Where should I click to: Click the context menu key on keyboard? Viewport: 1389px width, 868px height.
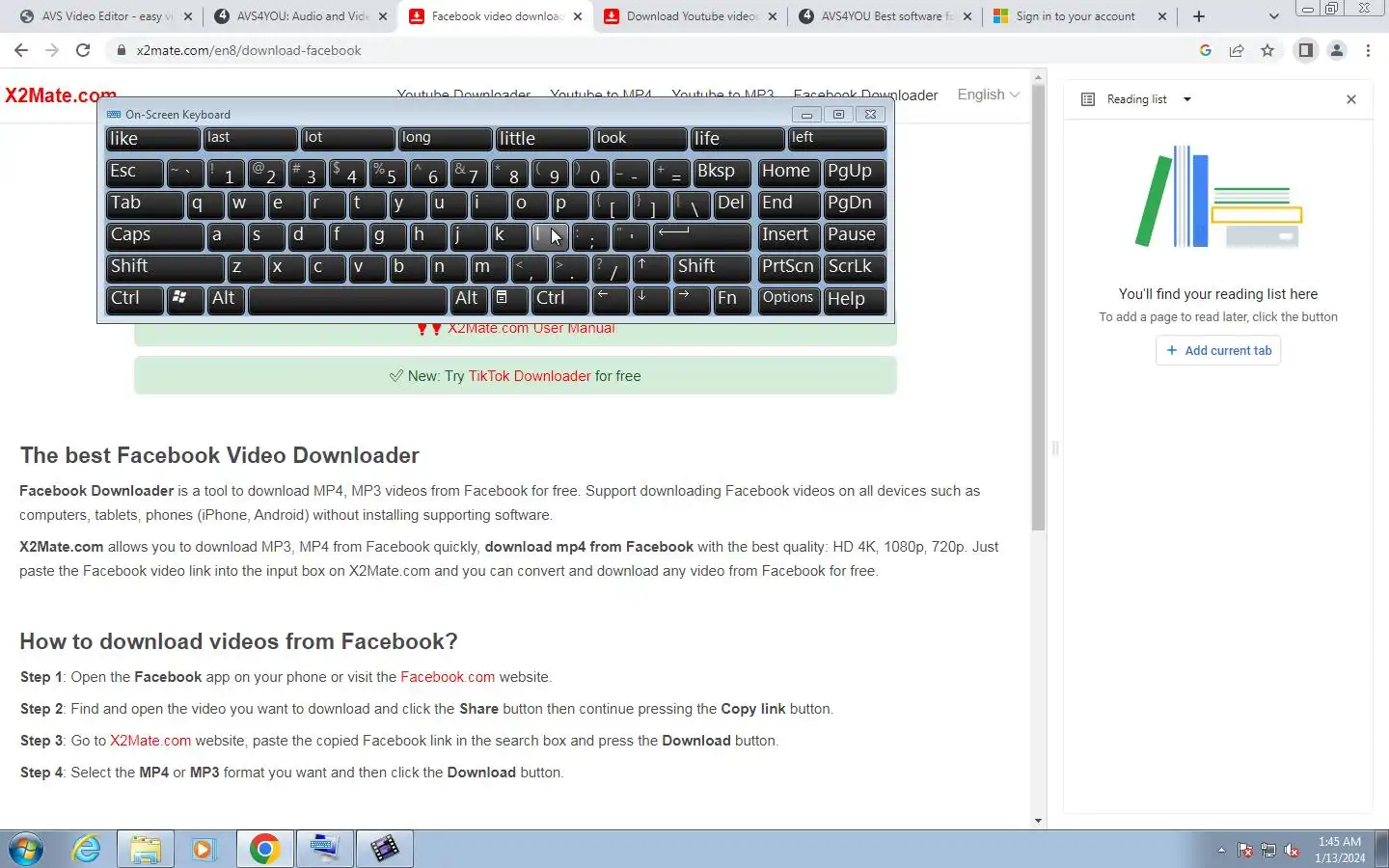[508, 300]
